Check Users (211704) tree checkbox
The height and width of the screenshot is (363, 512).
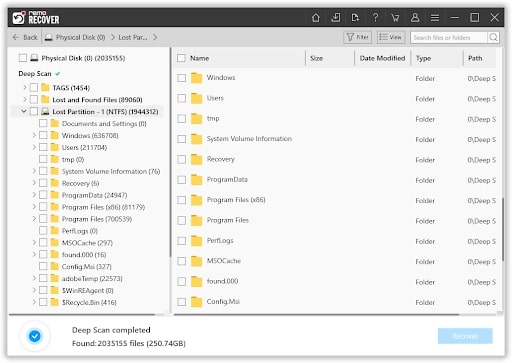point(43,147)
